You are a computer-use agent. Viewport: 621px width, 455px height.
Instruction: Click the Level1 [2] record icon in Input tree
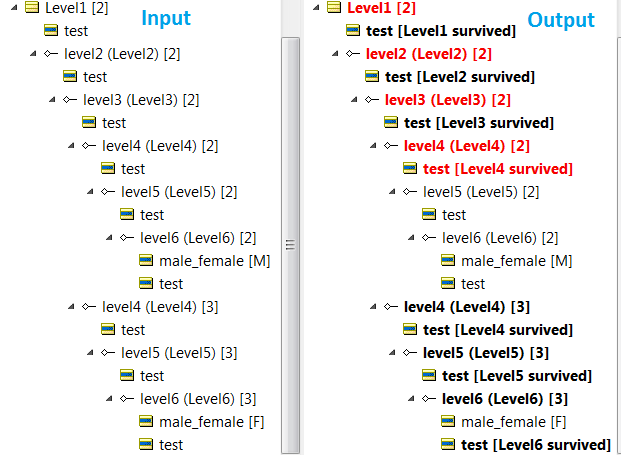32,8
